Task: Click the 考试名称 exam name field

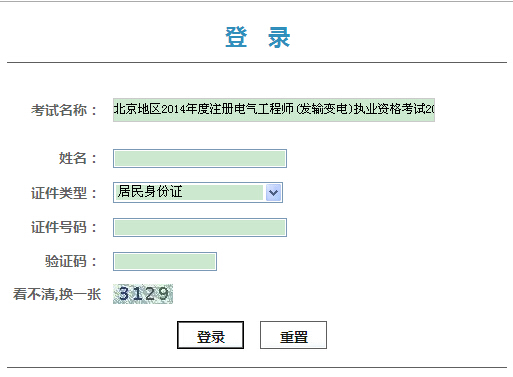Action: click(274, 110)
